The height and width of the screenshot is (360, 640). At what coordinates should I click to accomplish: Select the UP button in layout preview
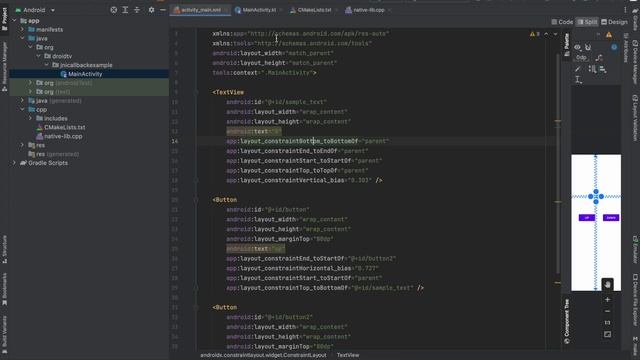[587, 218]
